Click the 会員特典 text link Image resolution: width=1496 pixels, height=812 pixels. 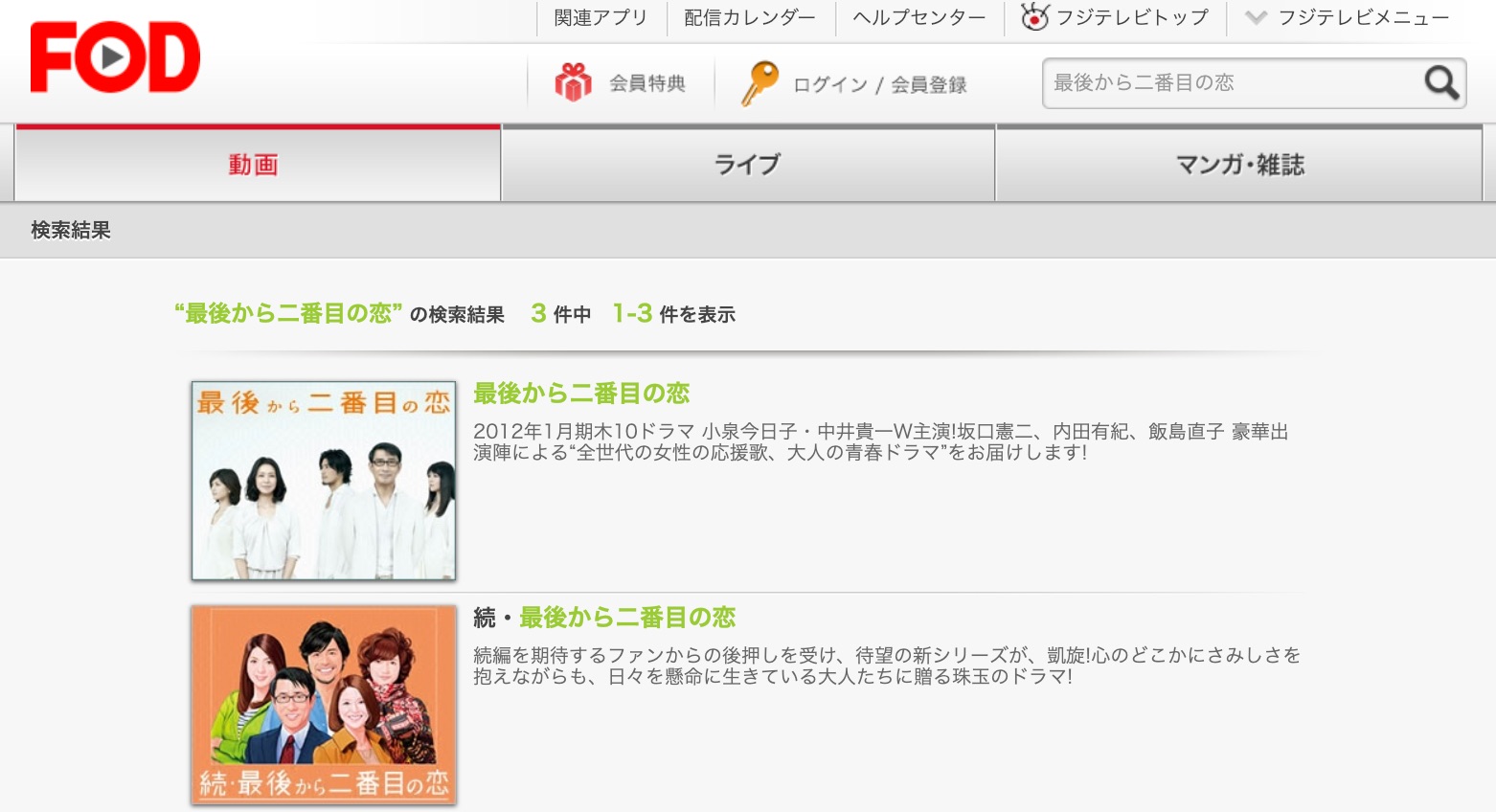pos(647,84)
